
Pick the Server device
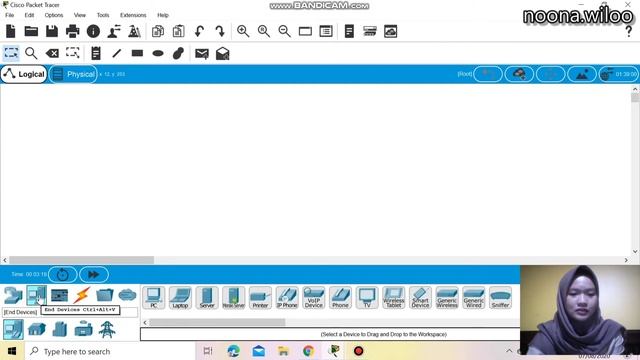click(x=207, y=298)
